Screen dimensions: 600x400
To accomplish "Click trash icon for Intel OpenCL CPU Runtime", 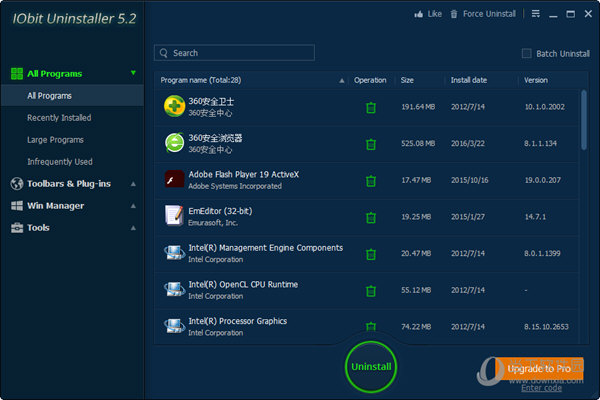I will 371,291.
